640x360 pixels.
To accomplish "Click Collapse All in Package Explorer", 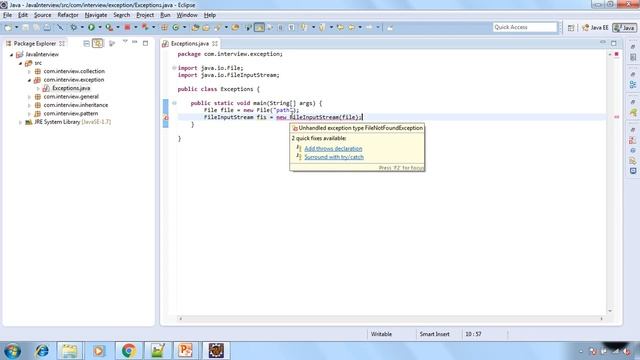I will (87, 43).
